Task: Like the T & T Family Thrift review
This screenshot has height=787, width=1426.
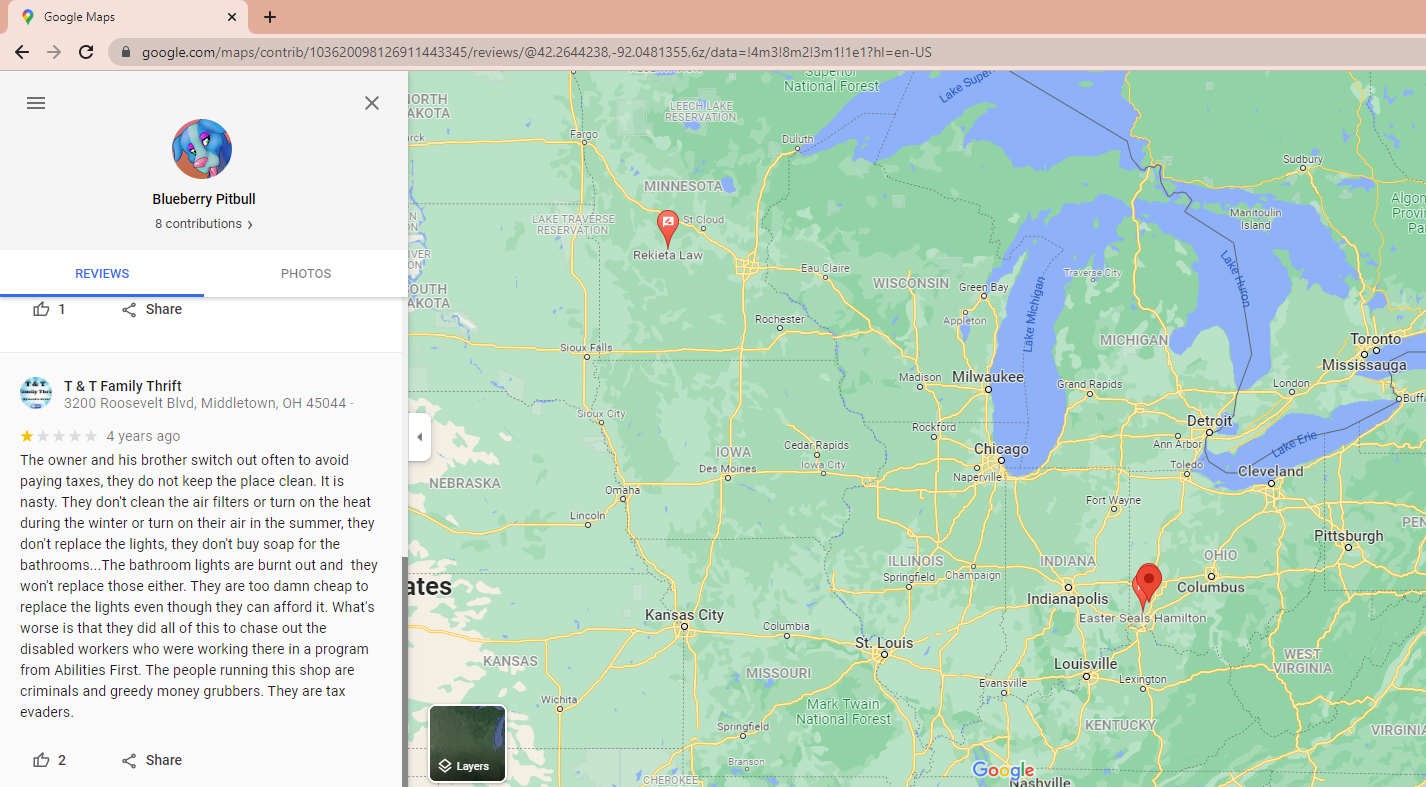Action: point(49,760)
